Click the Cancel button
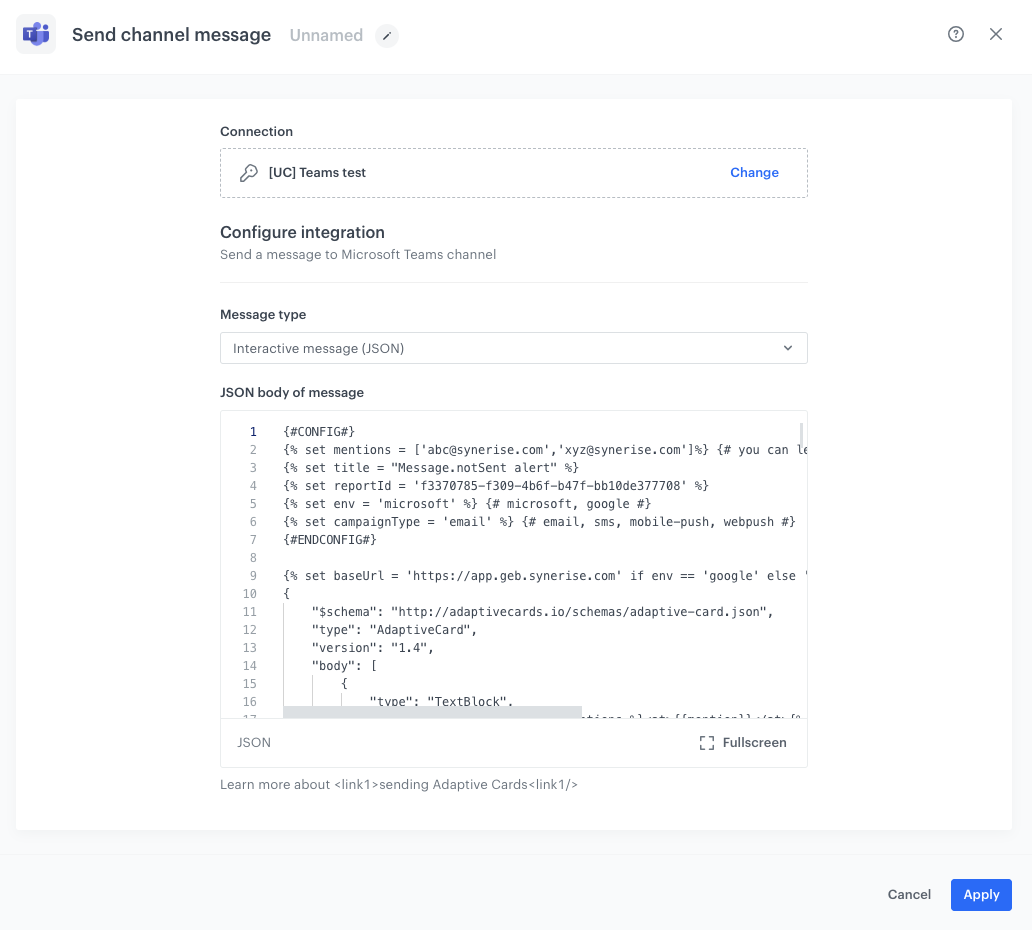The width and height of the screenshot is (1032, 930). [908, 894]
